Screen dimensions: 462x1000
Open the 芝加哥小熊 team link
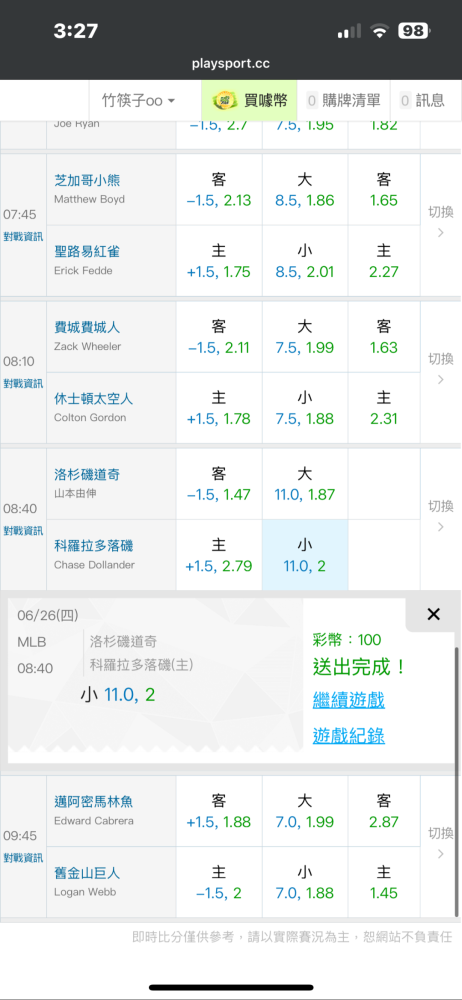pyautogui.click(x=87, y=181)
